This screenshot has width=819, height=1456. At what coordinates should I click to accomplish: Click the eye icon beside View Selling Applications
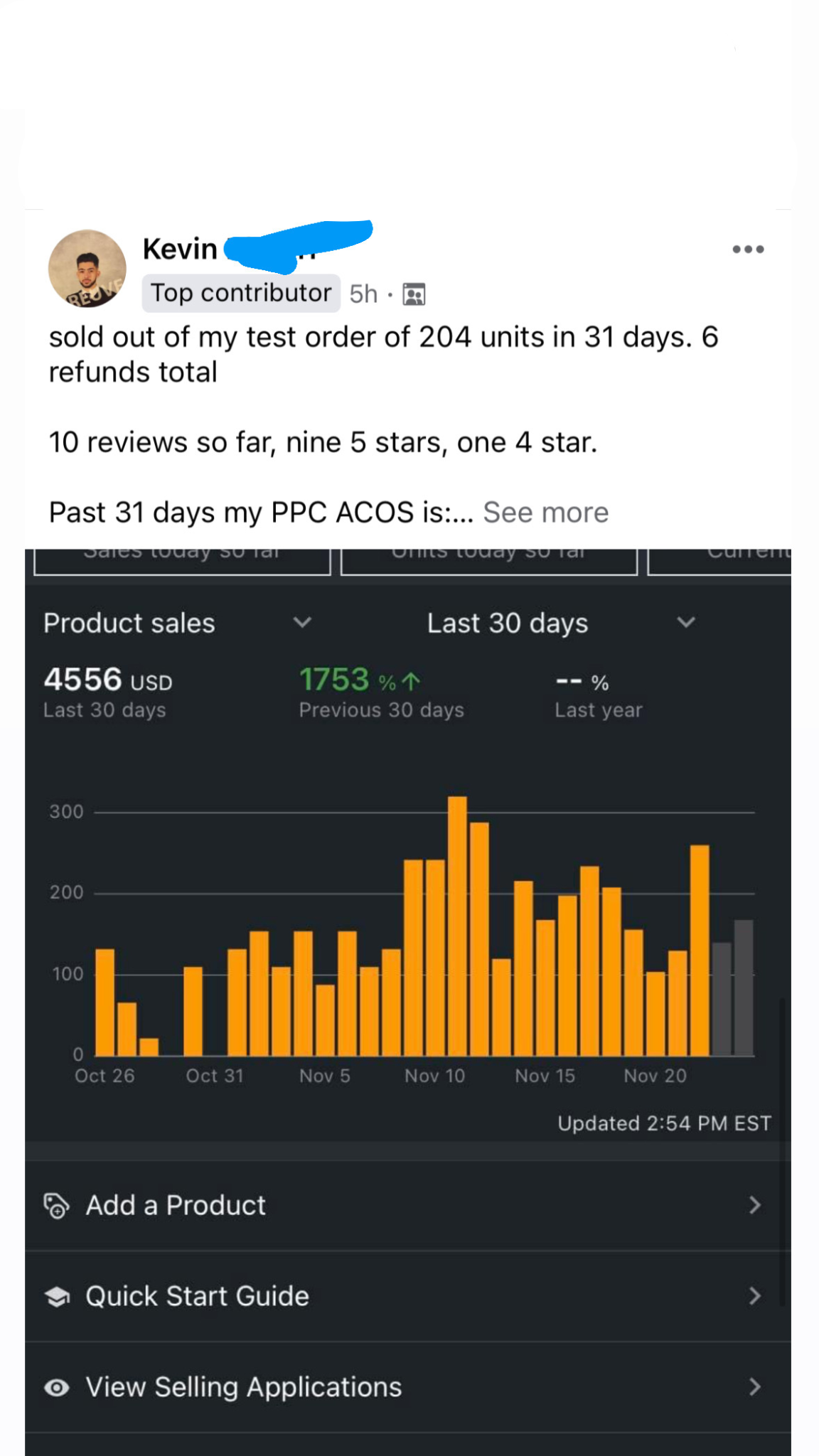pos(58,1386)
